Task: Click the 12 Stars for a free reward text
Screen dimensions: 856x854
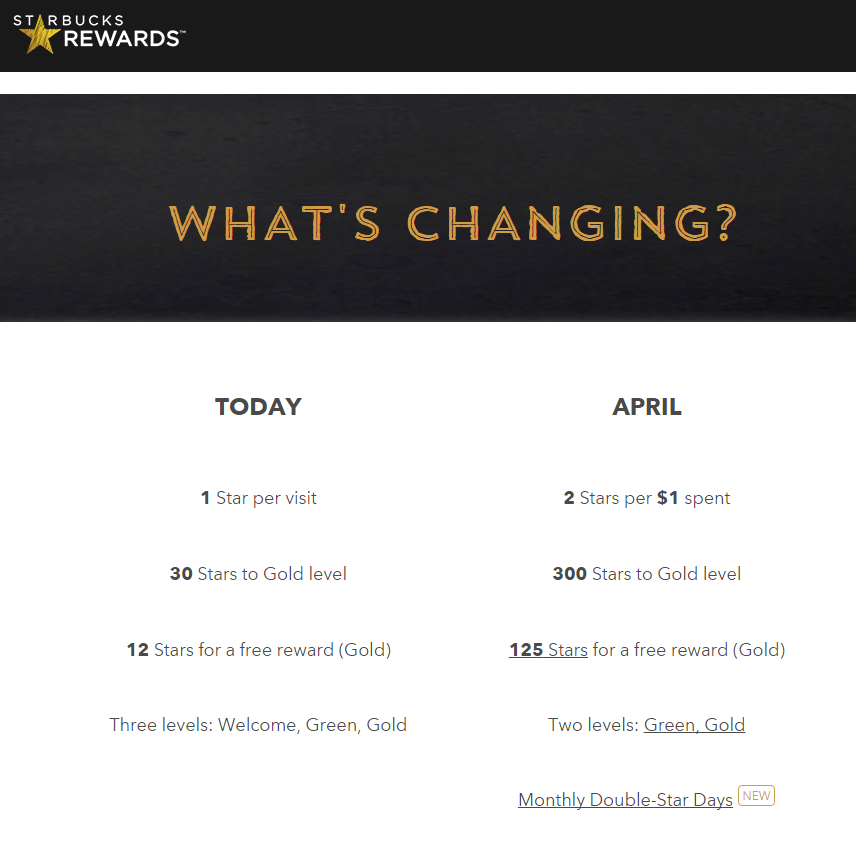Action: click(259, 650)
